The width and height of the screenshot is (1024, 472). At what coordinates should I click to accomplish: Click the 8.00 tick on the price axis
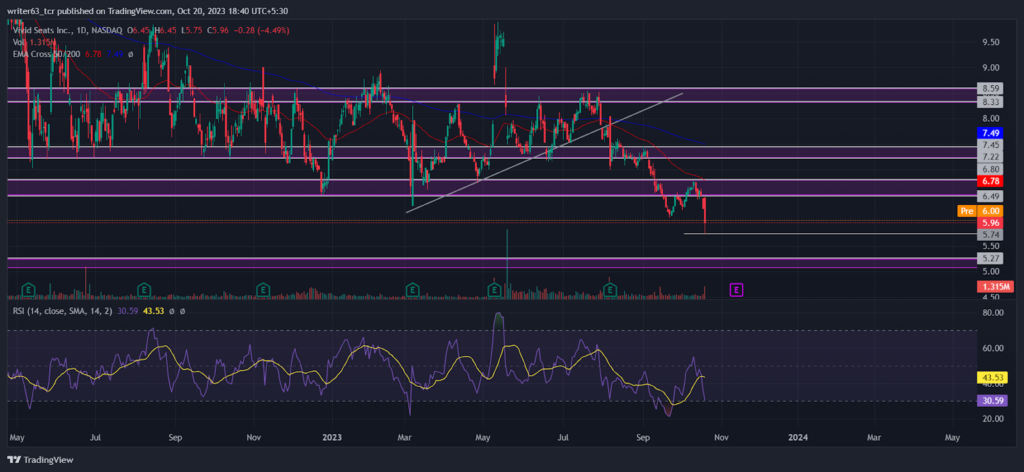(991, 118)
